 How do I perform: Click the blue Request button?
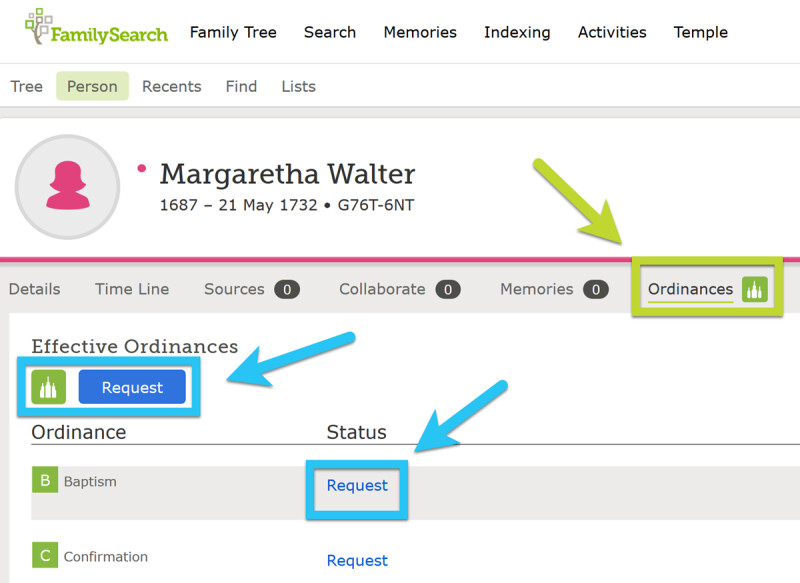pyautogui.click(x=132, y=387)
